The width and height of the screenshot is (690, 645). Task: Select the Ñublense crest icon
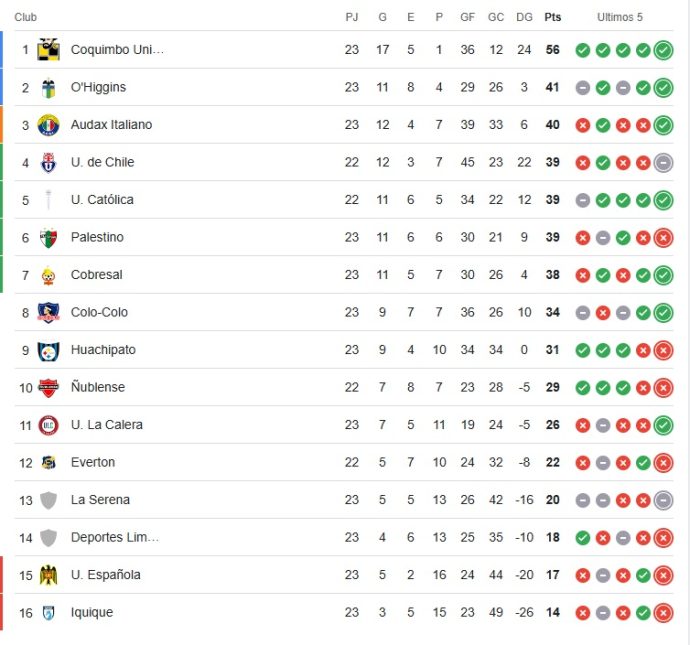pyautogui.click(x=48, y=388)
